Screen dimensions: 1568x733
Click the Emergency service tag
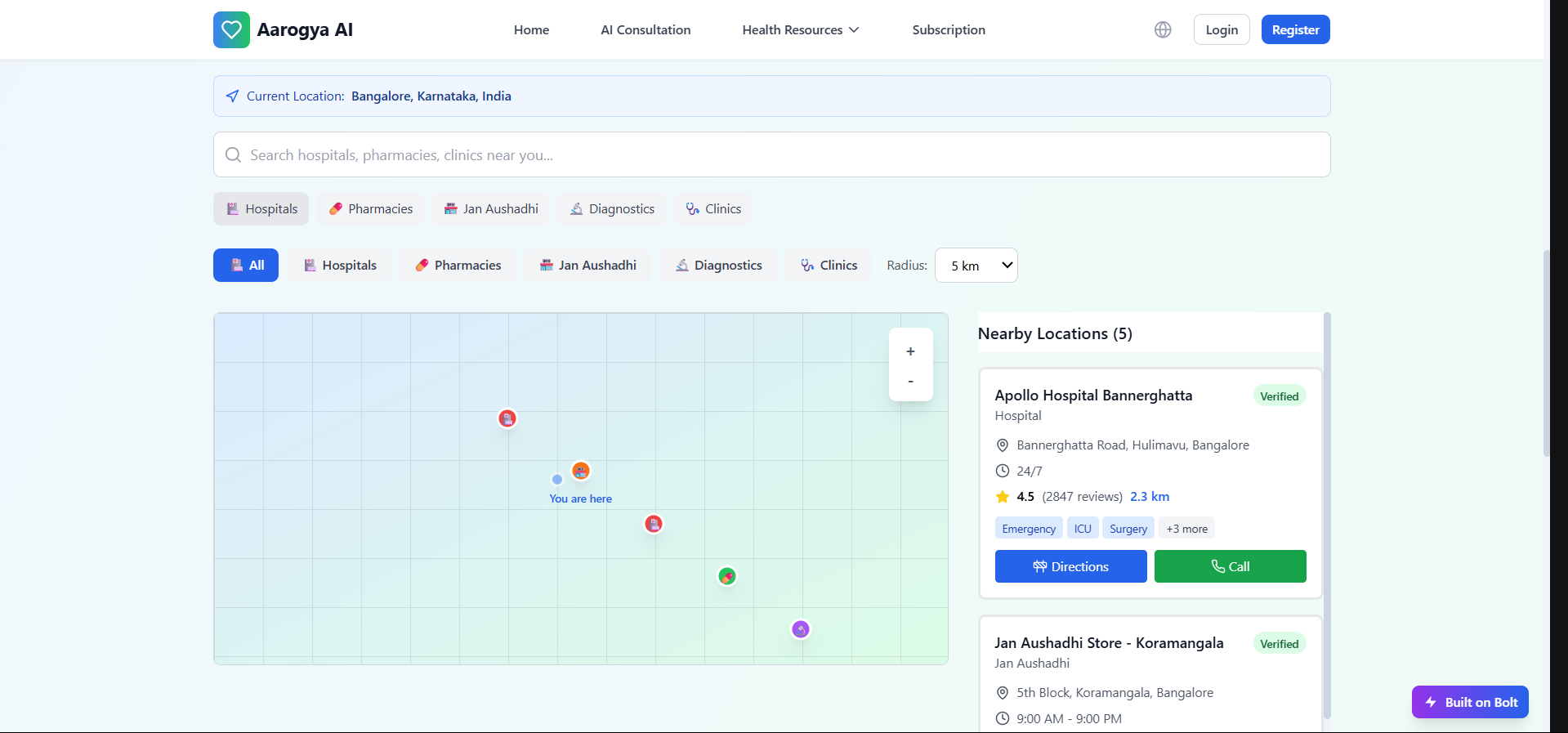[x=1029, y=529]
